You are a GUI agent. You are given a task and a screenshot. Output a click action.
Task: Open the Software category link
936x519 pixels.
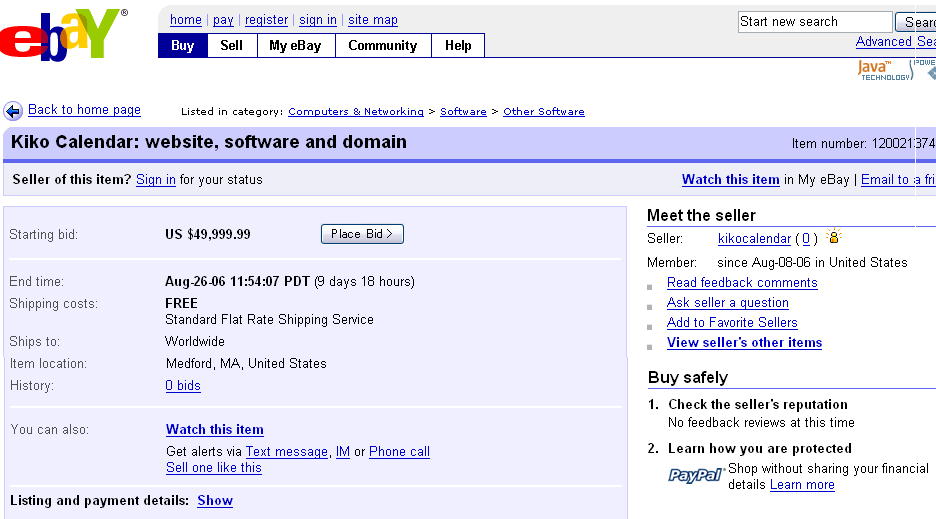pos(463,112)
